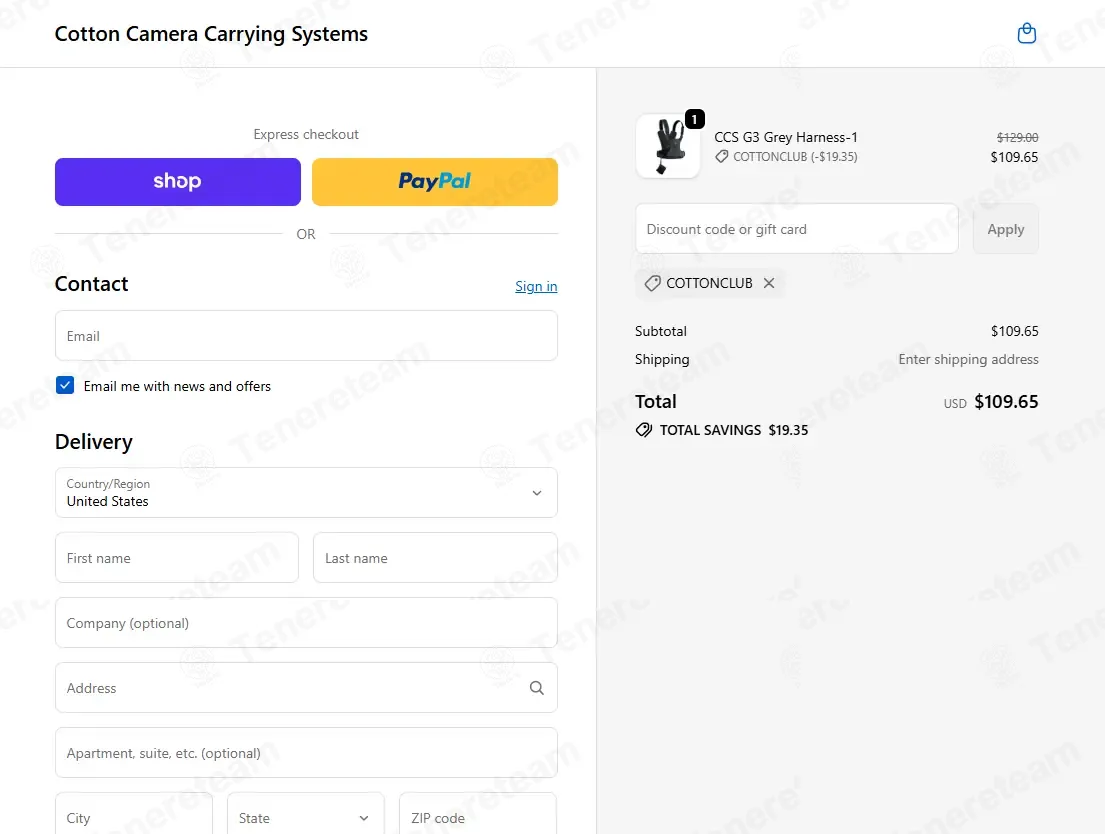Open the shopping bag cart icon

1026,34
